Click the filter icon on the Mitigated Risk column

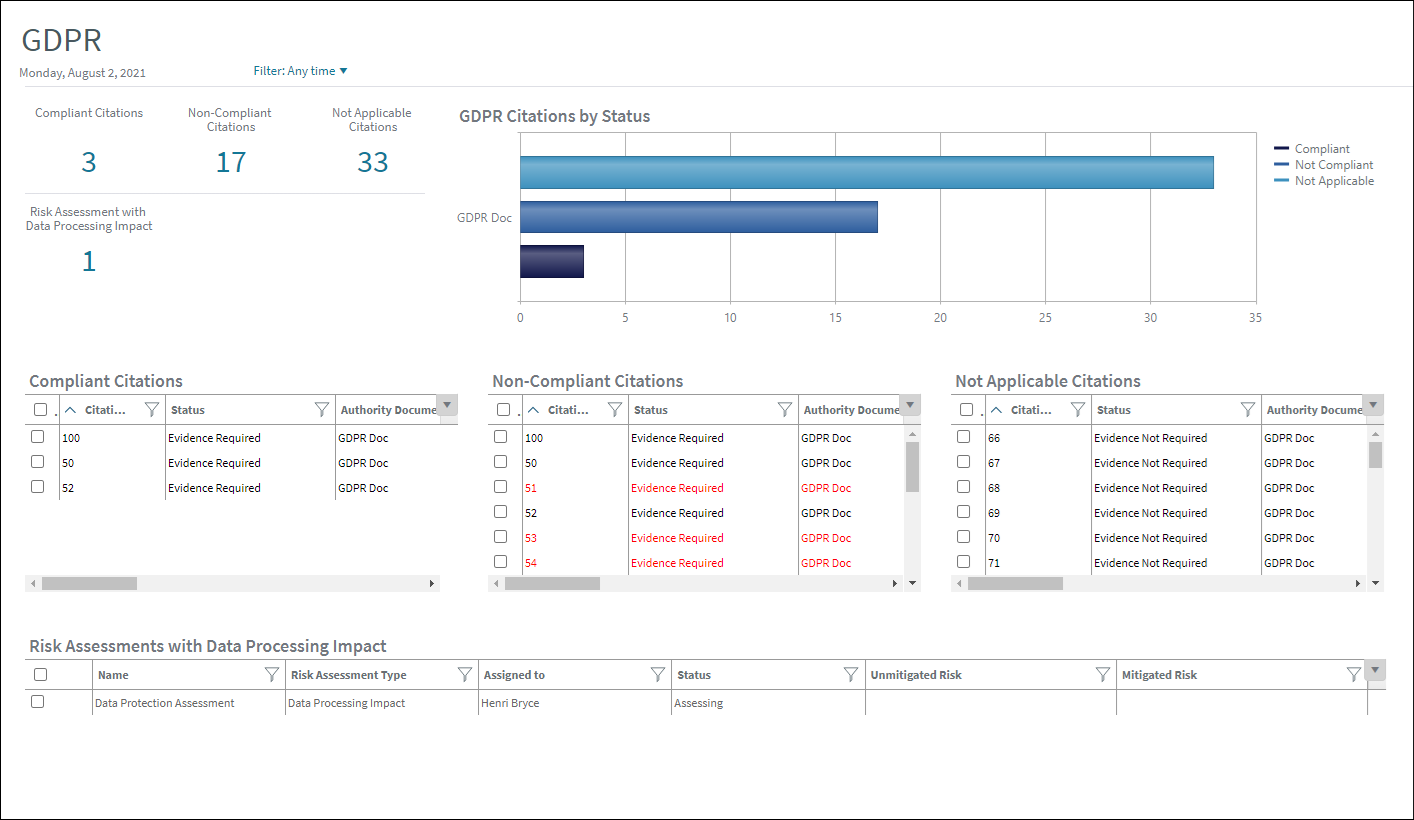(1355, 674)
